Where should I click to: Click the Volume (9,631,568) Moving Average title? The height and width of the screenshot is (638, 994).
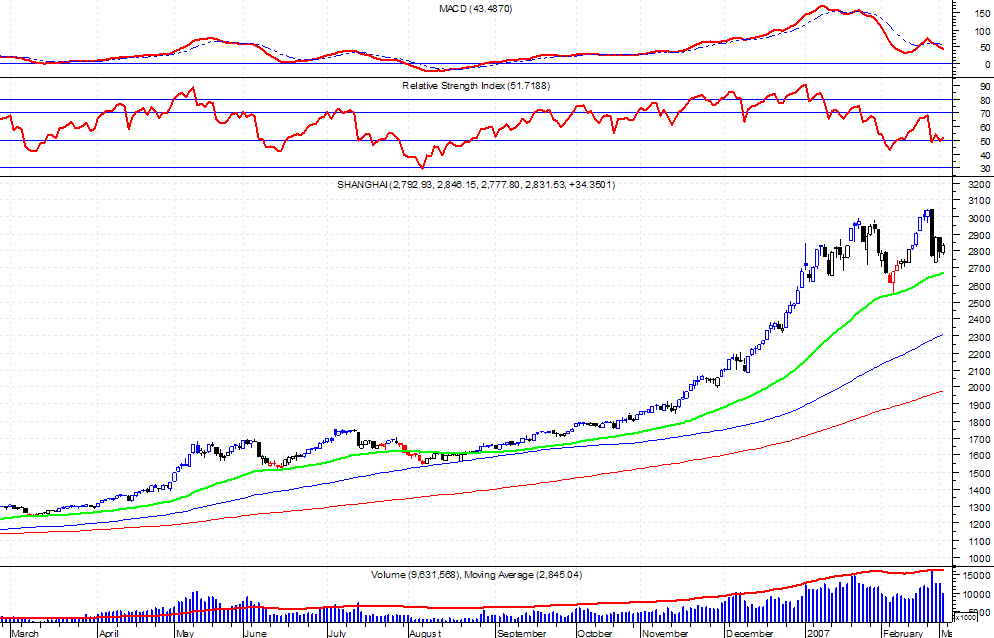(x=476, y=575)
